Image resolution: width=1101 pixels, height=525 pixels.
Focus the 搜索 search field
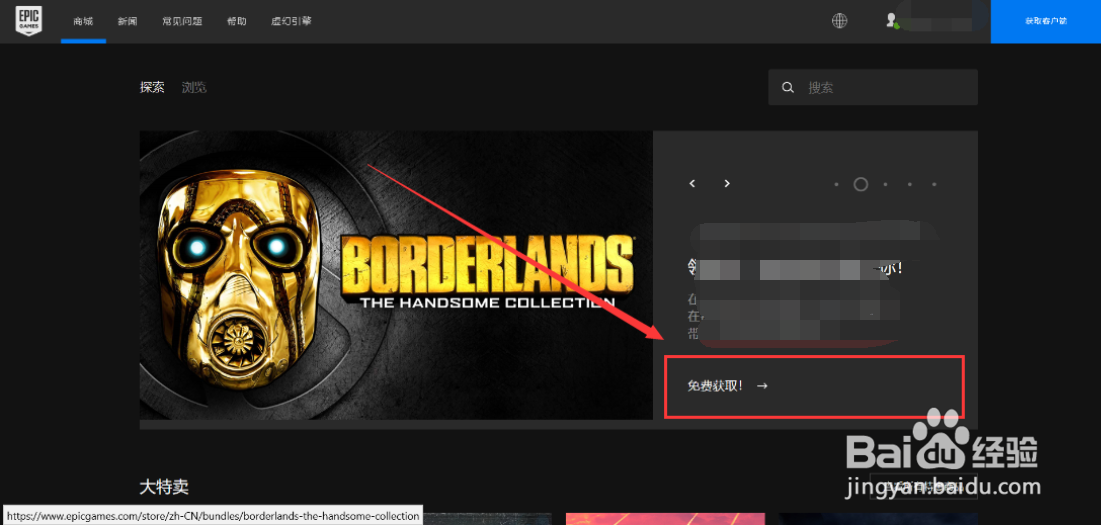click(x=873, y=88)
